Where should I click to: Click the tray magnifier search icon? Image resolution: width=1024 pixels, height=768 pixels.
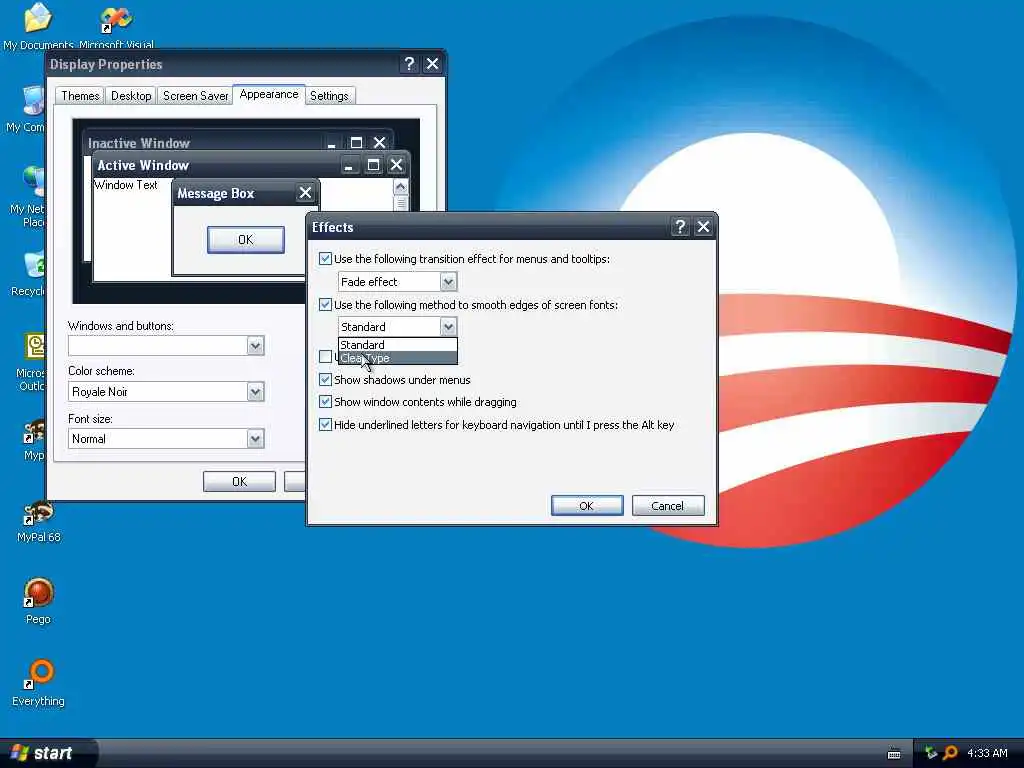click(x=950, y=754)
